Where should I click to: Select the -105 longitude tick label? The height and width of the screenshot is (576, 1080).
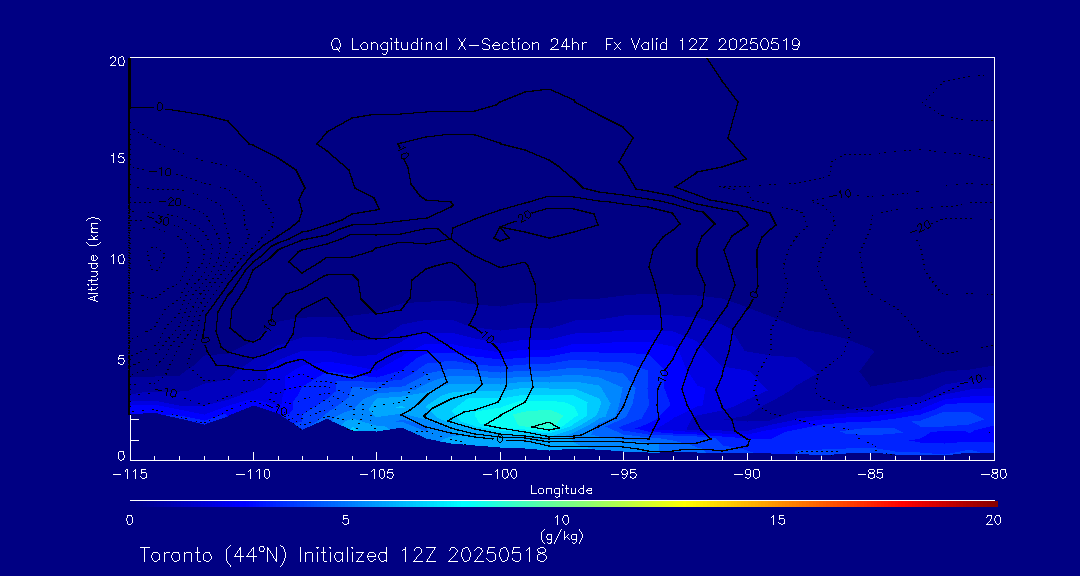[x=376, y=474]
